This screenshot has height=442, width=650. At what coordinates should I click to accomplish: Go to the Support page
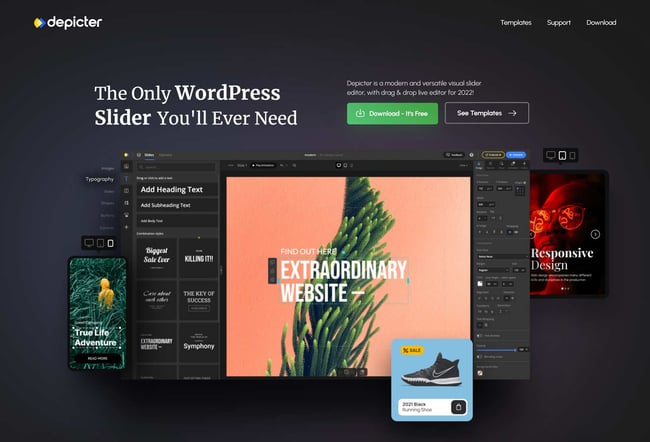pyautogui.click(x=559, y=22)
